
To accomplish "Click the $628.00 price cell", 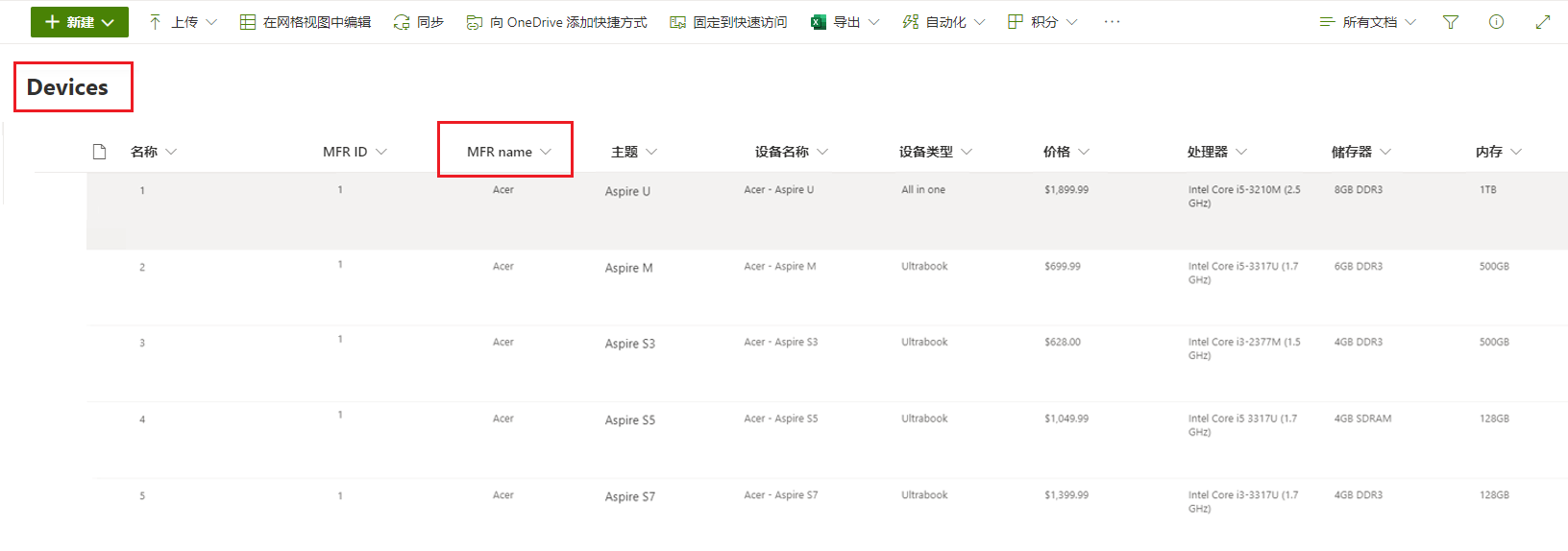I will [1063, 342].
